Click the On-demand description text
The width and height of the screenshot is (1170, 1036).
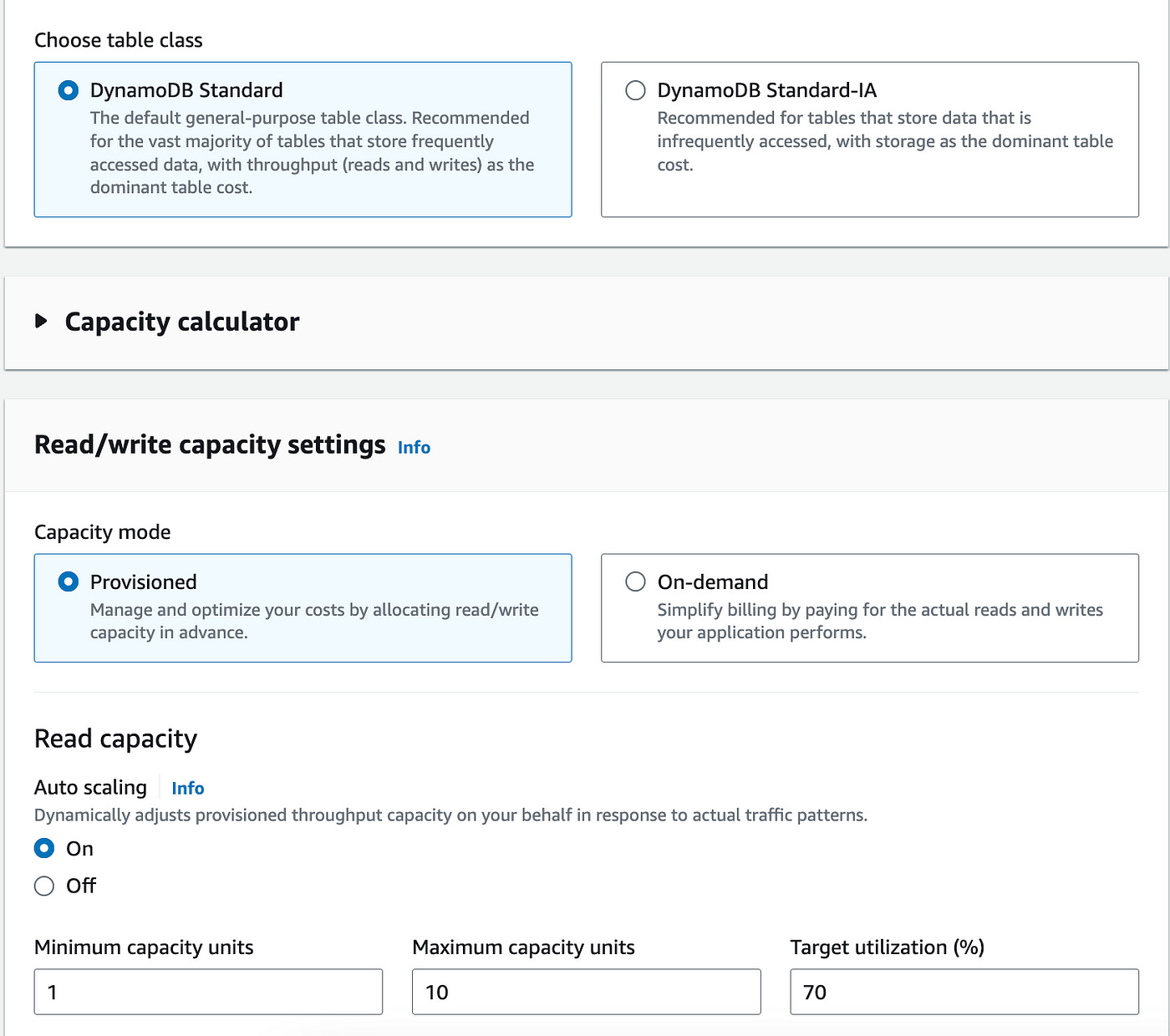coord(880,621)
